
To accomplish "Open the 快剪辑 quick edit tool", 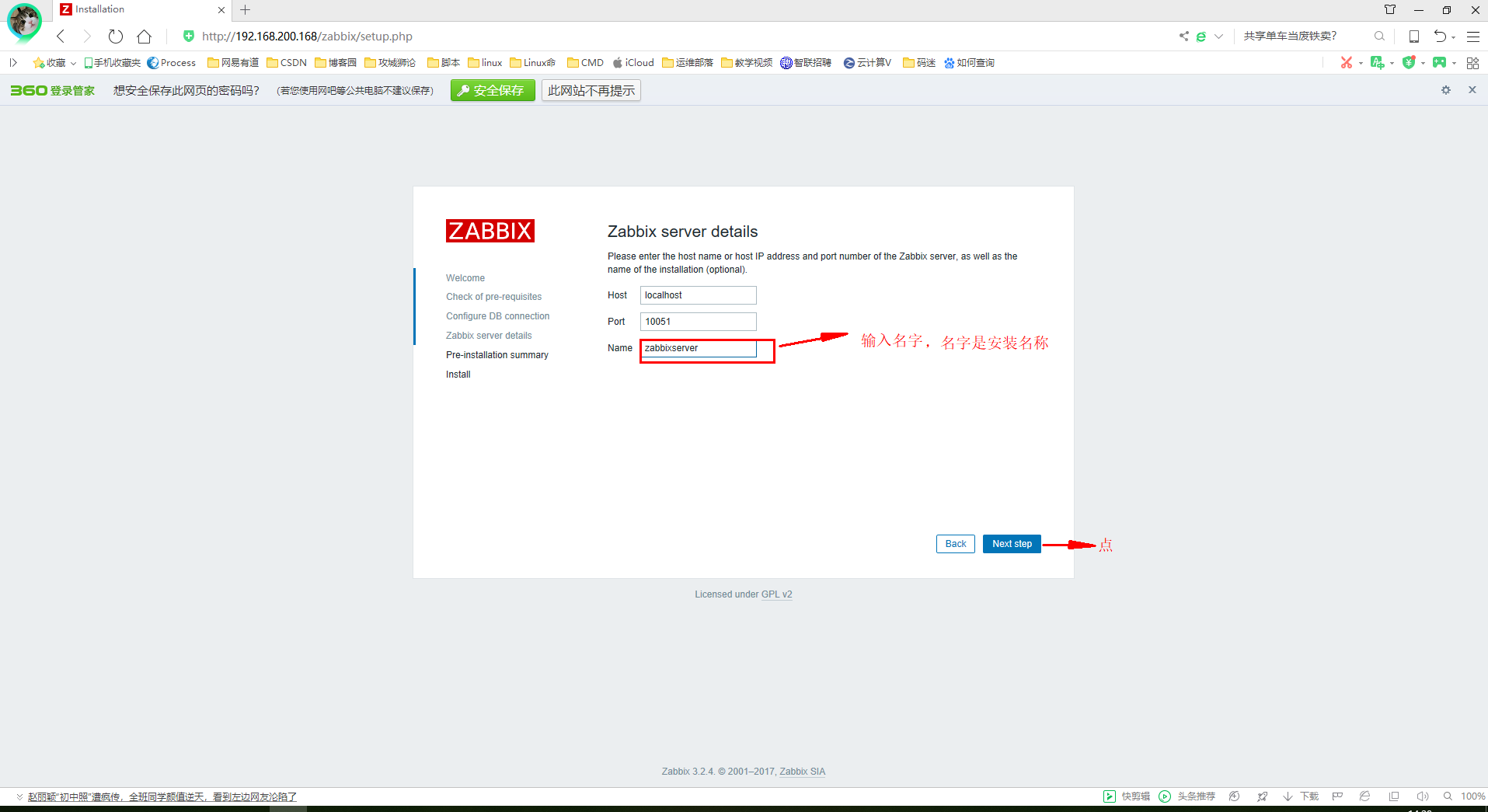I will [1127, 796].
